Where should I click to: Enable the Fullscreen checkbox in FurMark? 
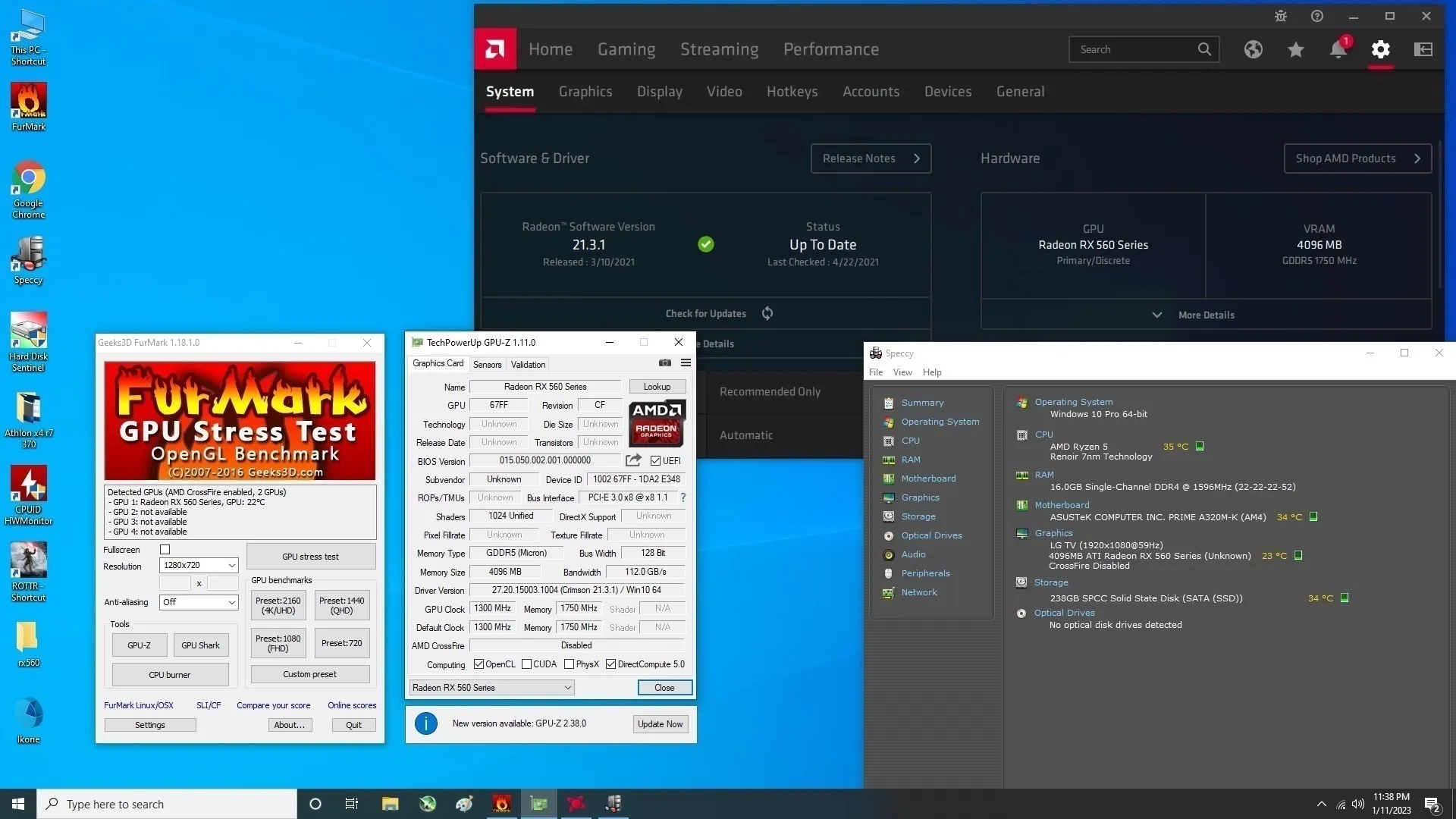point(165,550)
